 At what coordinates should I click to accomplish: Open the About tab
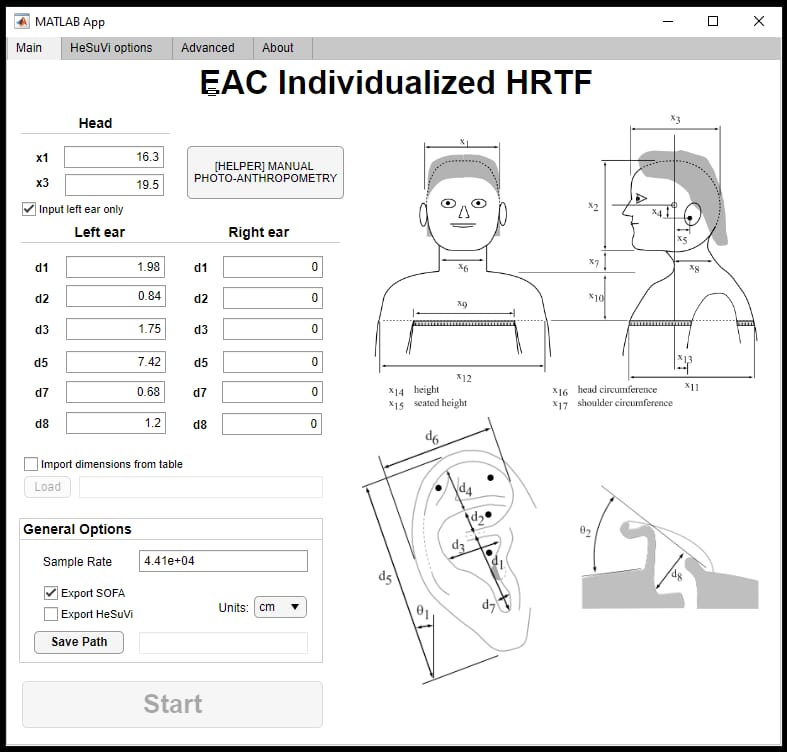tap(278, 48)
